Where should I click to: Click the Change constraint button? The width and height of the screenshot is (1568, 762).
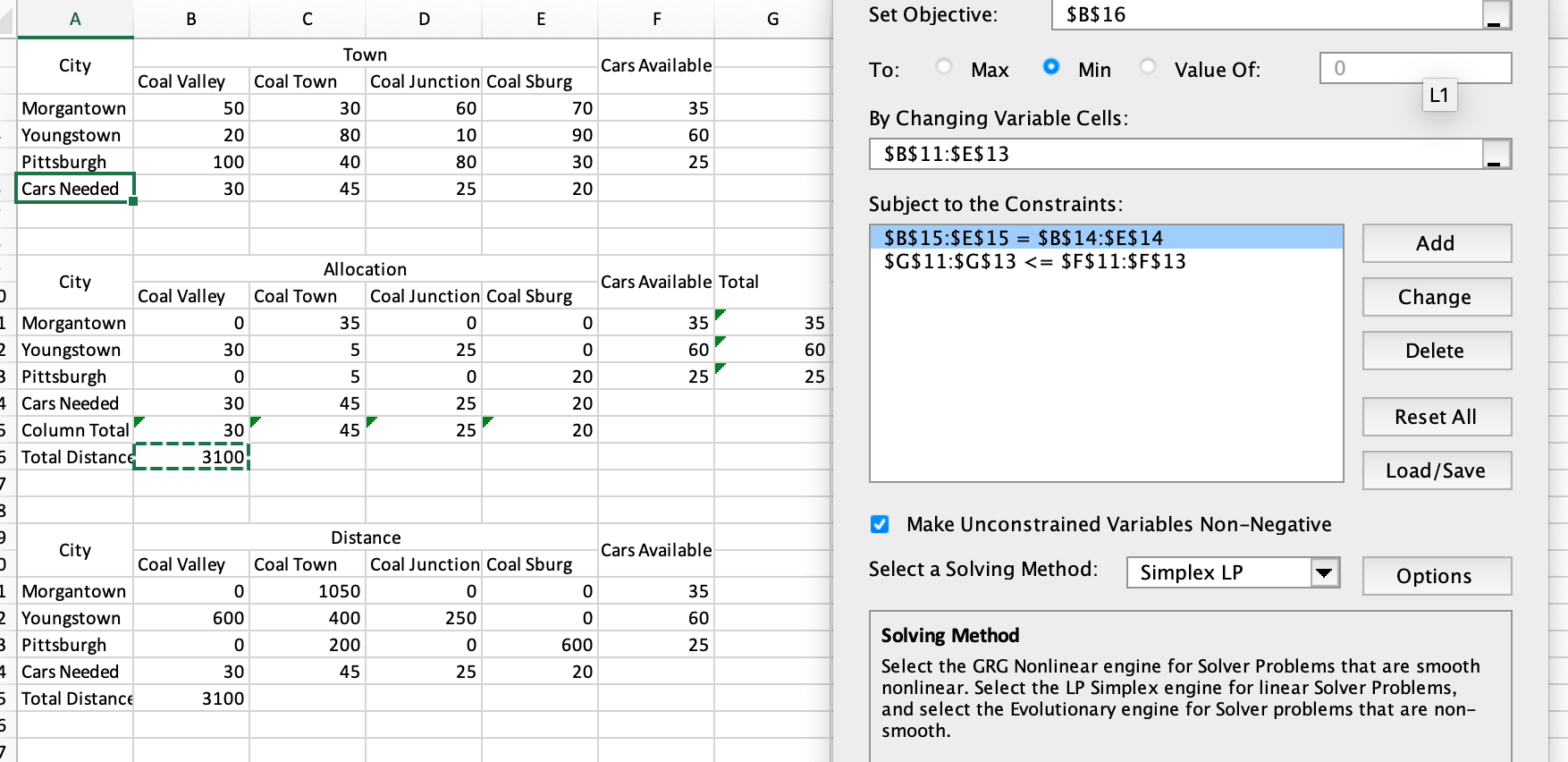coord(1437,297)
